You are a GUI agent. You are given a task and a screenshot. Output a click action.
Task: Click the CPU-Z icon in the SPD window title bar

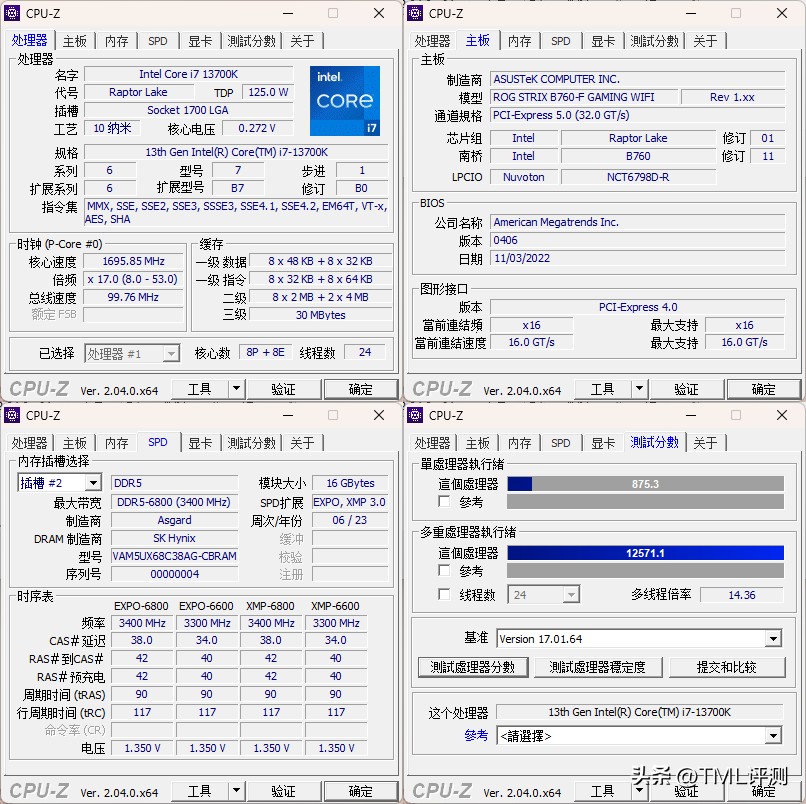[12, 415]
